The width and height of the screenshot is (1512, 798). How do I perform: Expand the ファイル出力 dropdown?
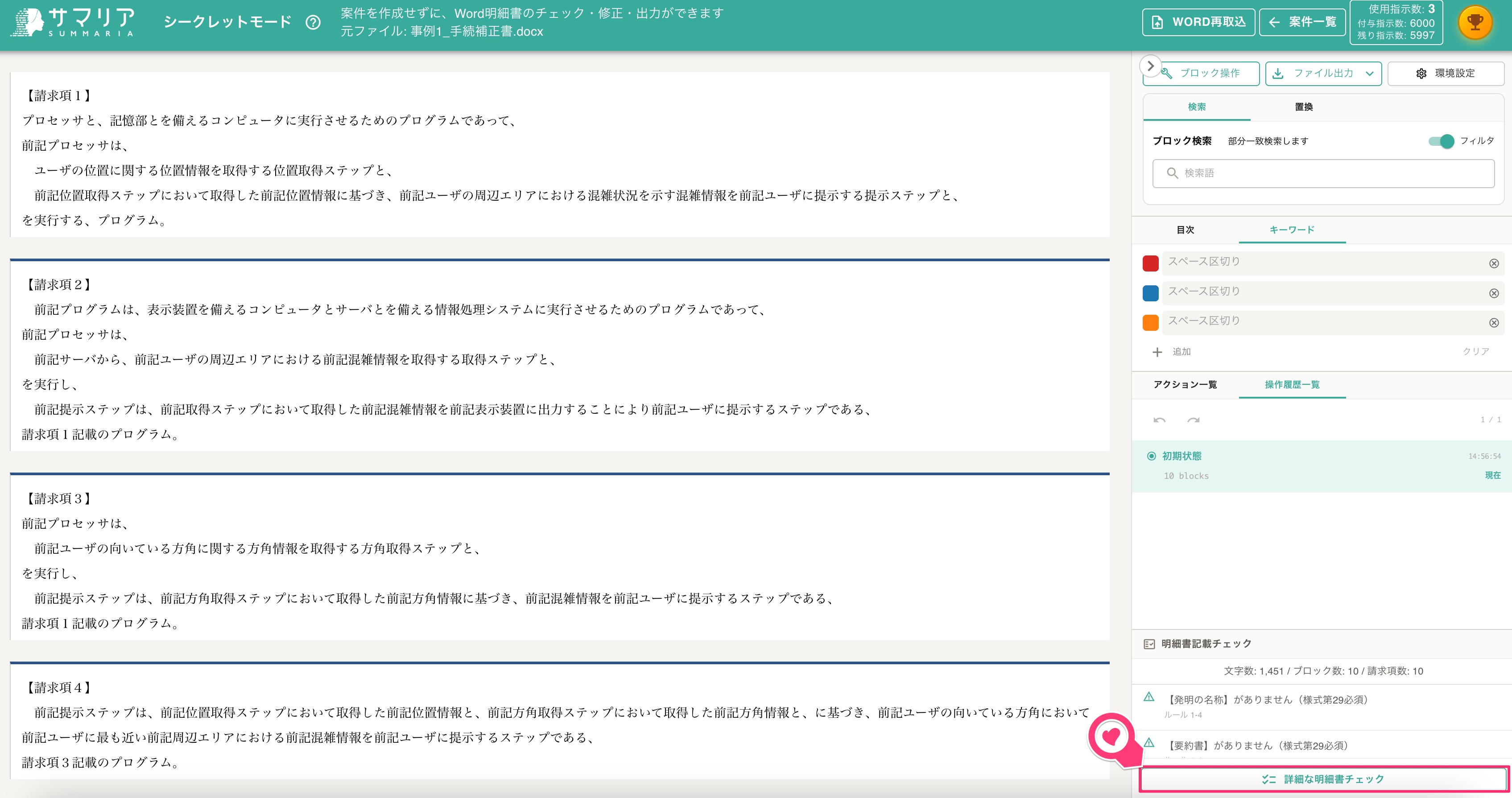point(1323,74)
